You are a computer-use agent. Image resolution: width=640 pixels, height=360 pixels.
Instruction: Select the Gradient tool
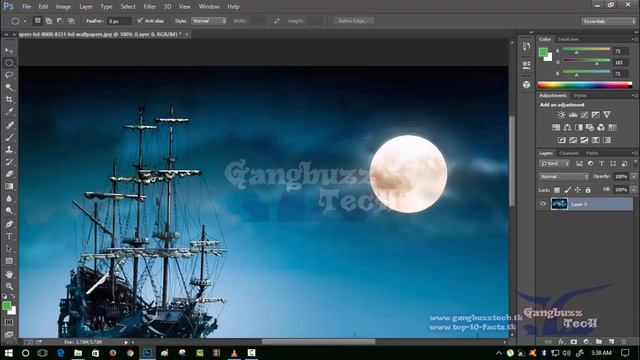pyautogui.click(x=9, y=186)
